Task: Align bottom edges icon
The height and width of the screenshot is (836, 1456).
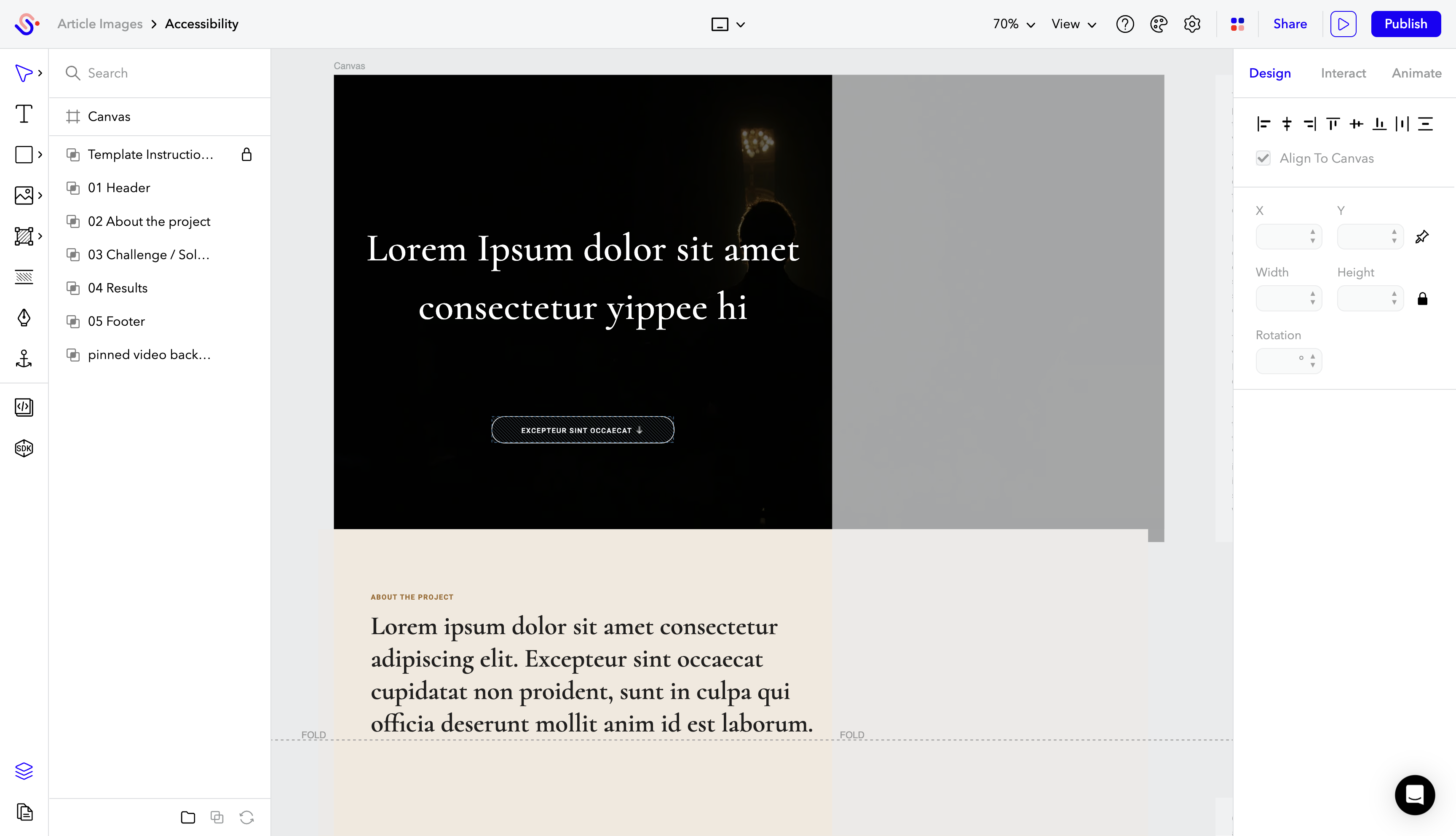Action: coord(1379,124)
